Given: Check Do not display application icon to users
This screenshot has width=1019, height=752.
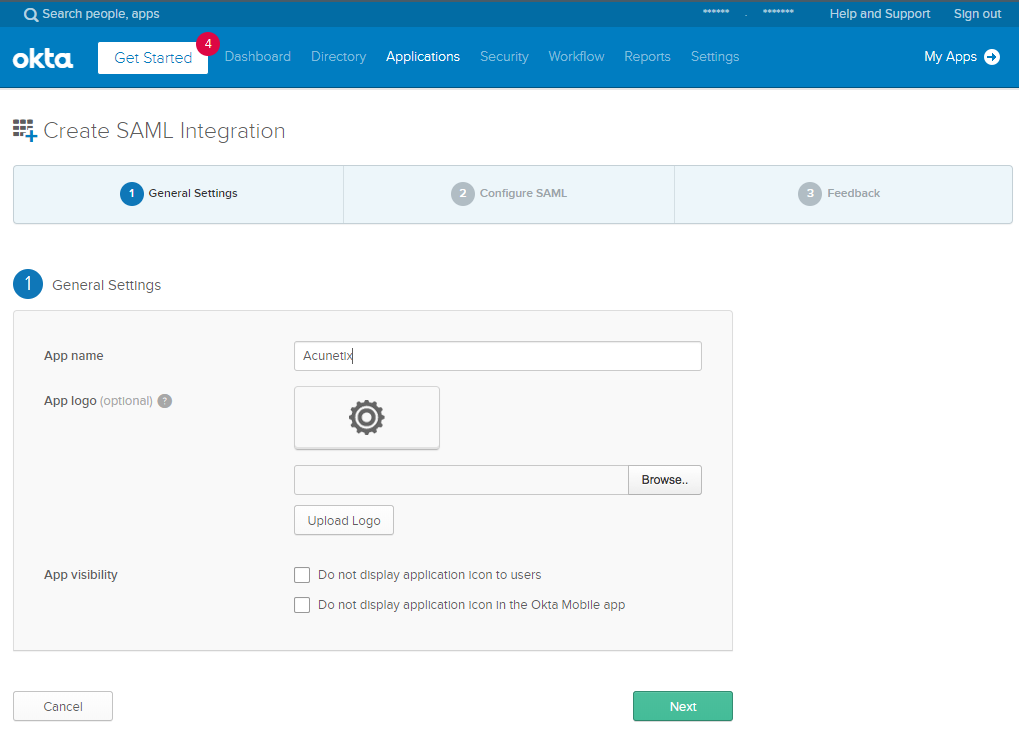Looking at the screenshot, I should pos(302,575).
